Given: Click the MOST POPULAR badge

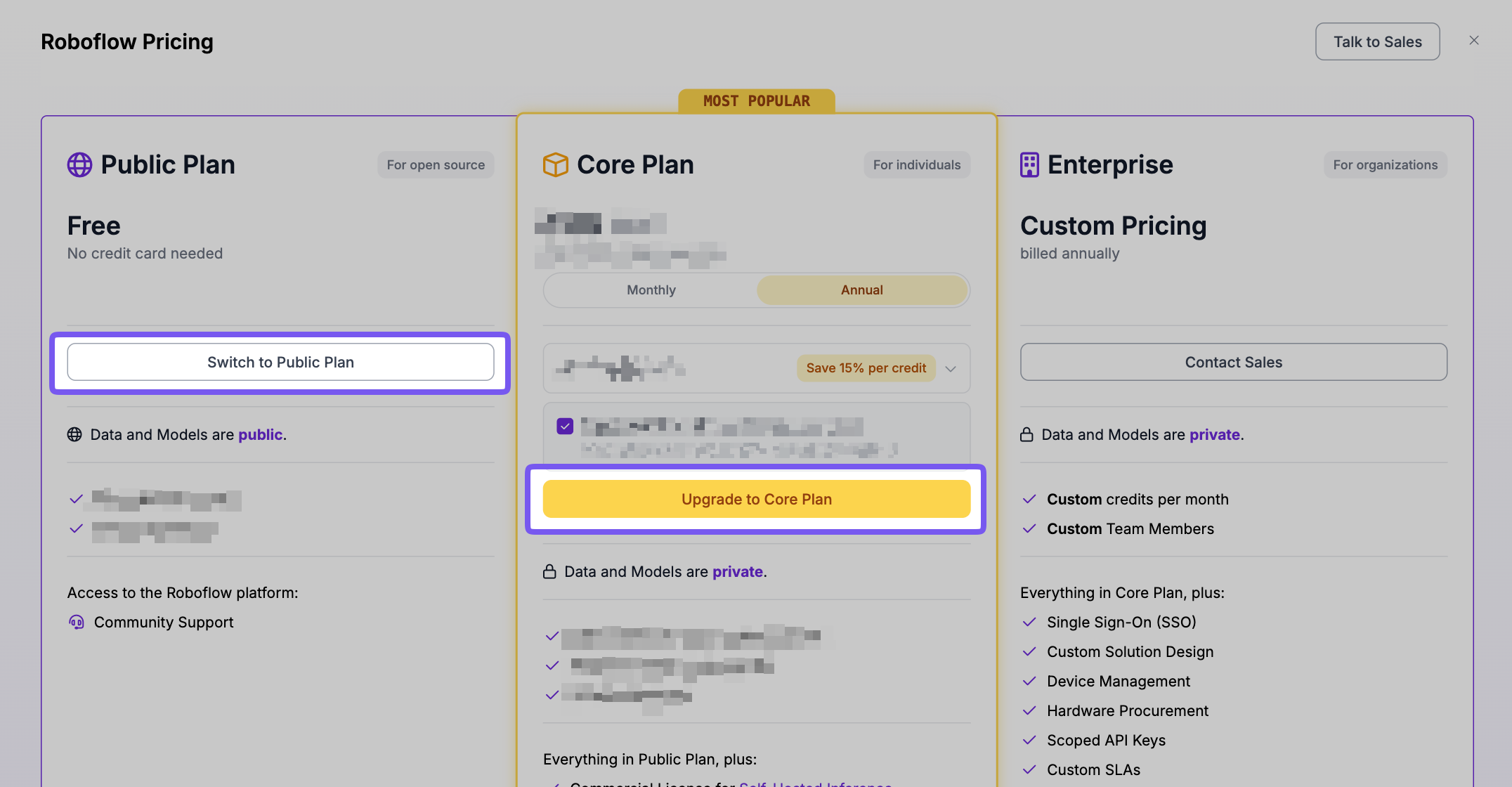Looking at the screenshot, I should pyautogui.click(x=757, y=101).
